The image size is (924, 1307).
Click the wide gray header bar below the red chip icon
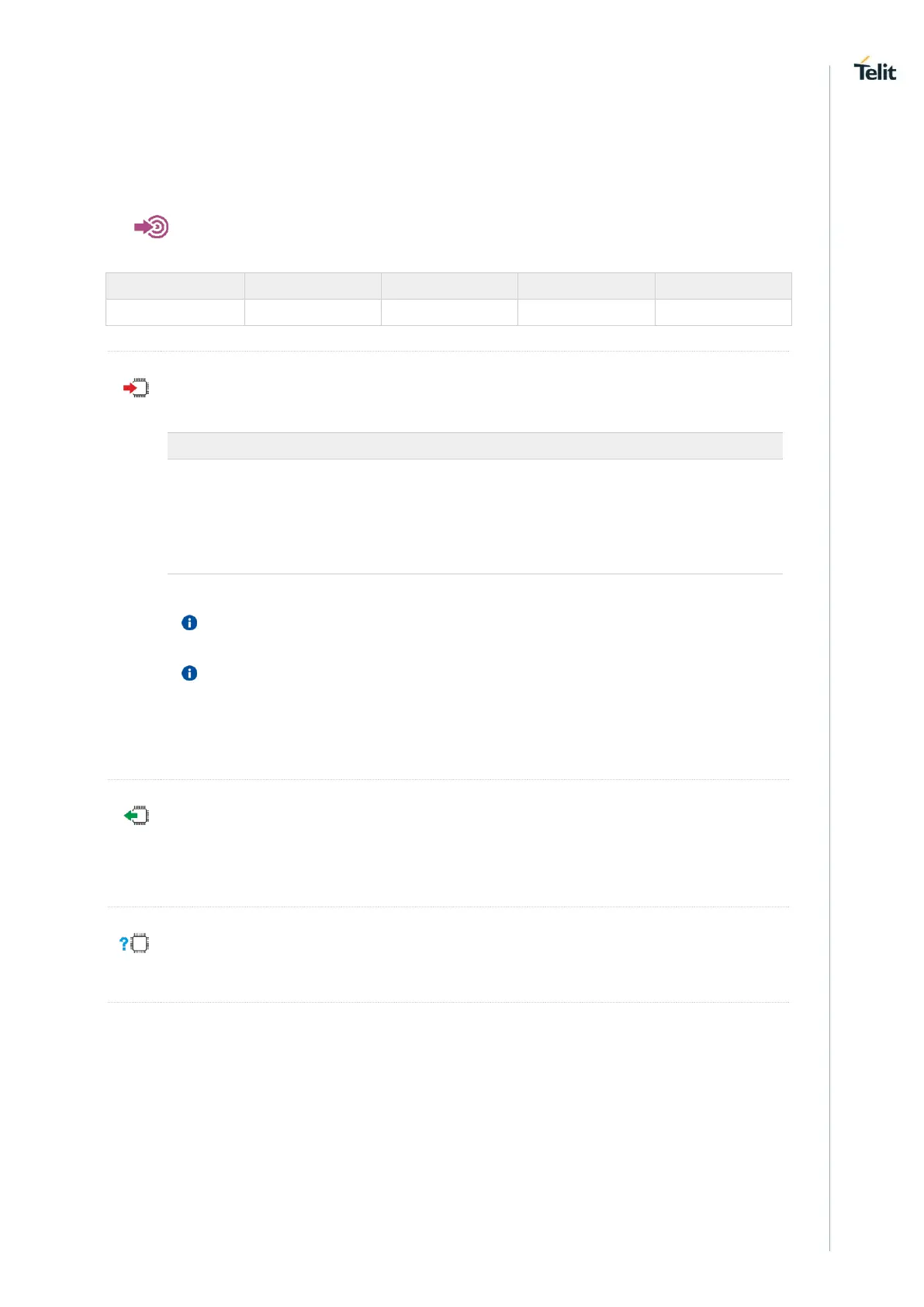[475, 445]
